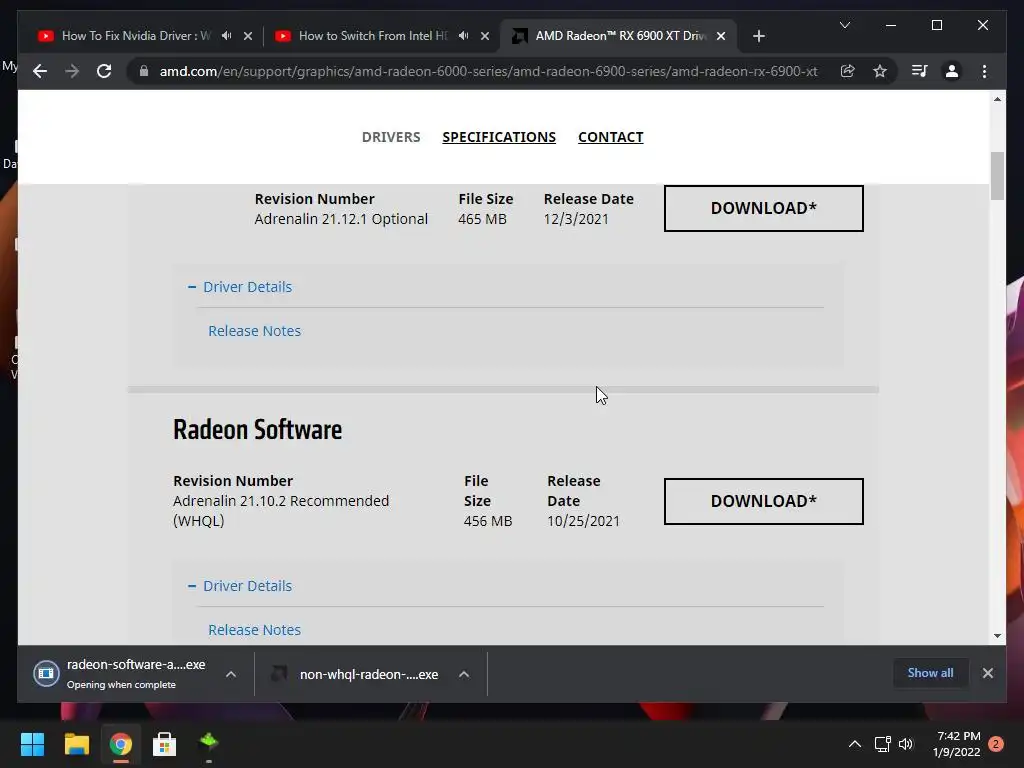Click the page scrollbar thumb
Viewport: 1024px width, 768px height.
(997, 176)
